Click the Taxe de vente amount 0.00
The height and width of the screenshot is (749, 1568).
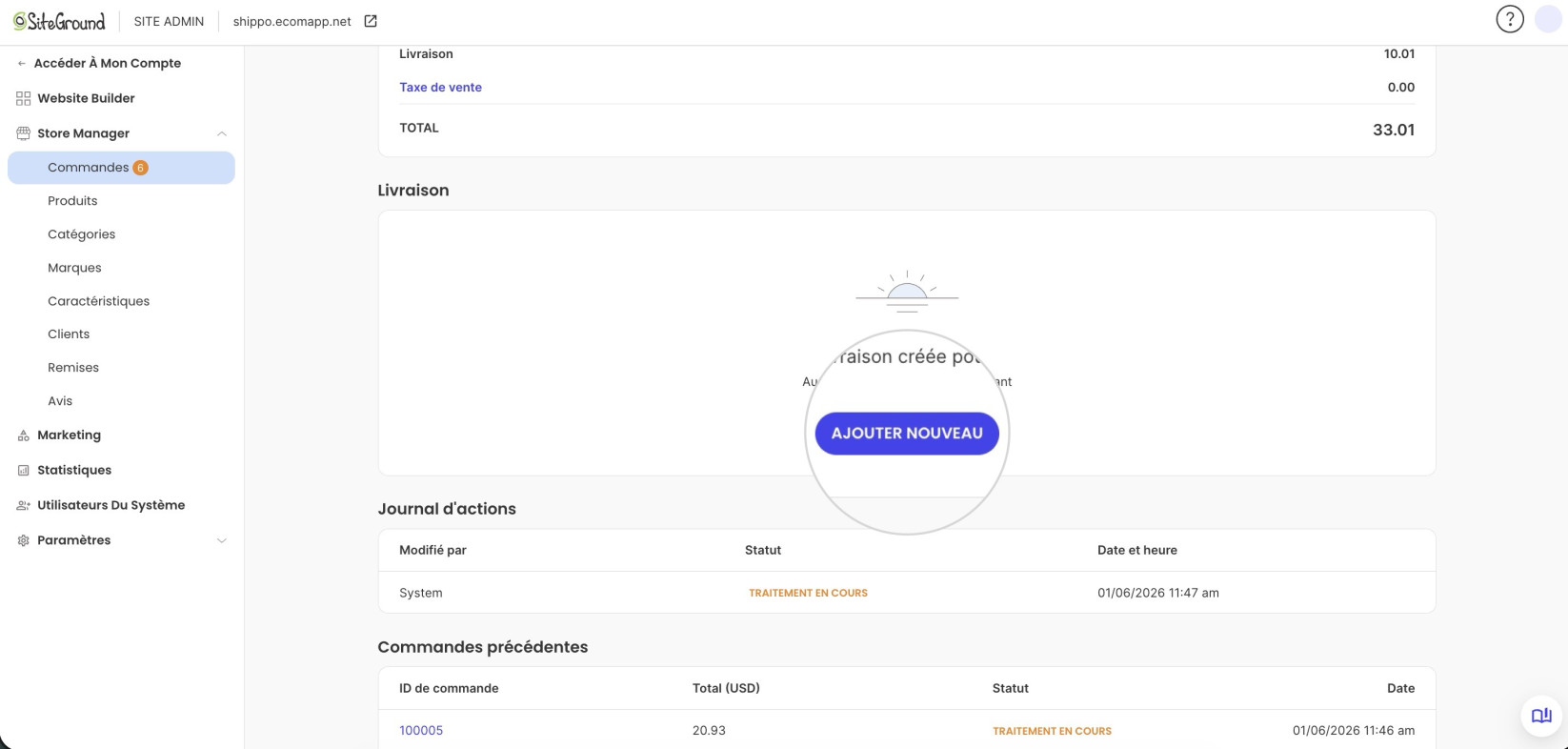tap(1401, 88)
